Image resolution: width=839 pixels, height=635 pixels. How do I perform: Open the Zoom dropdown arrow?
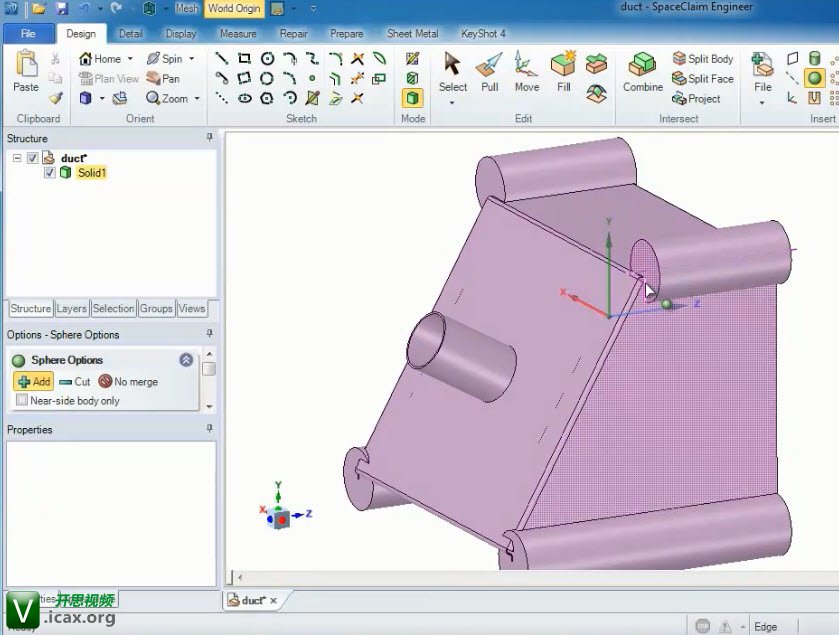coord(197,99)
